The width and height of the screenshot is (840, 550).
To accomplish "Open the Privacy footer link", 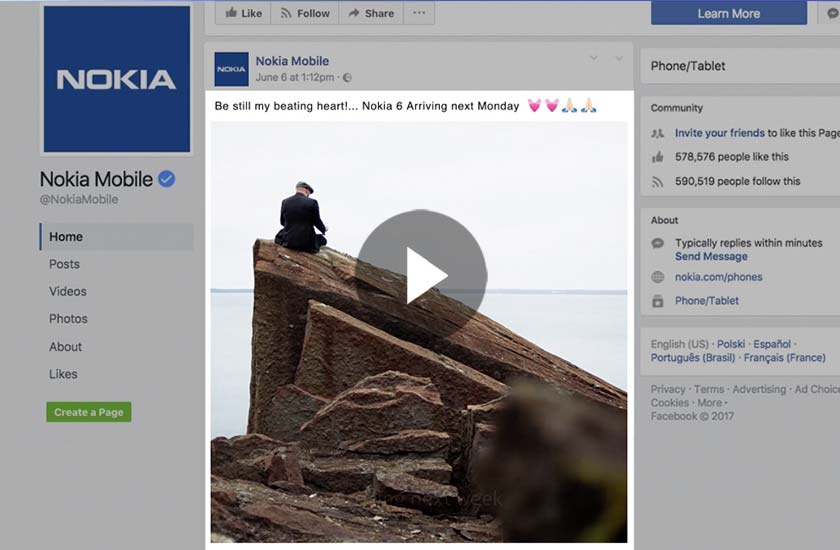I will coord(668,389).
